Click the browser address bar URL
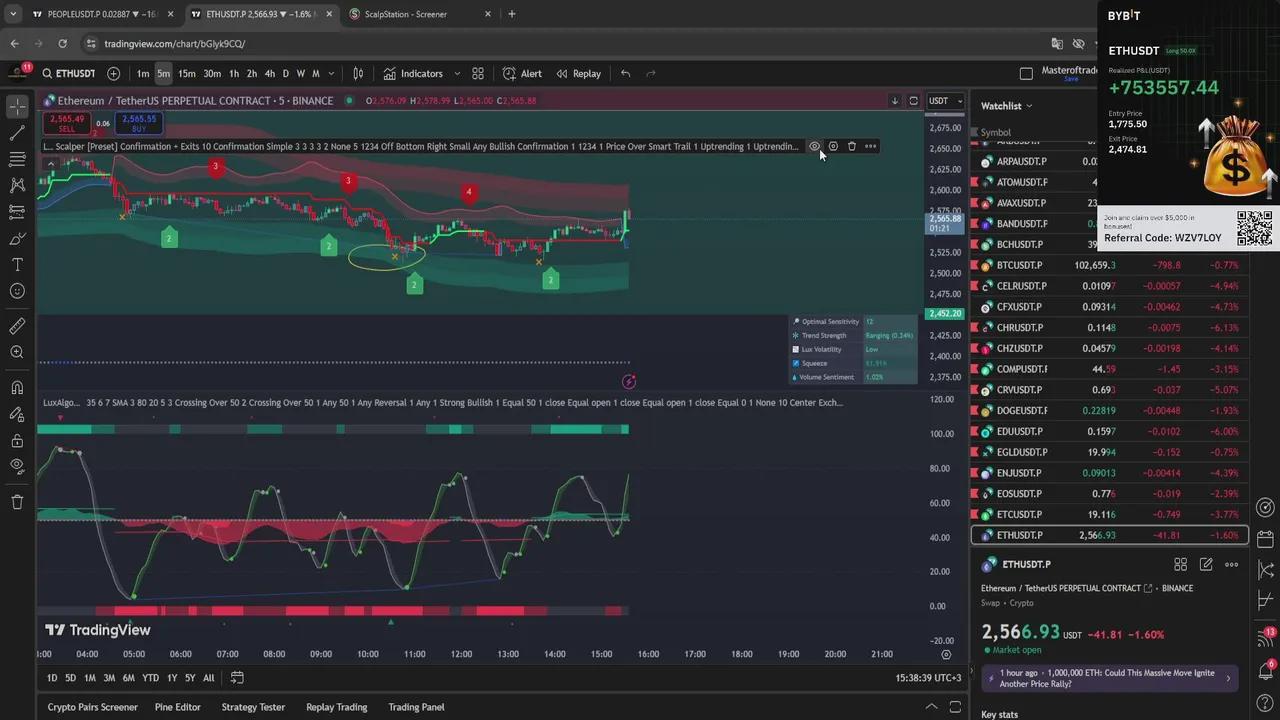This screenshot has height=720, width=1280. pos(175,44)
